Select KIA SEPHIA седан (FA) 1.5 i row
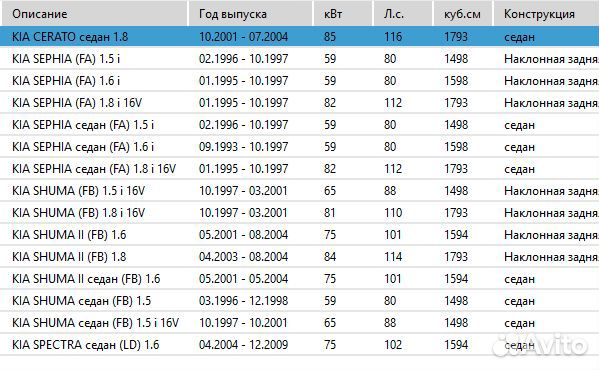 pos(300,125)
